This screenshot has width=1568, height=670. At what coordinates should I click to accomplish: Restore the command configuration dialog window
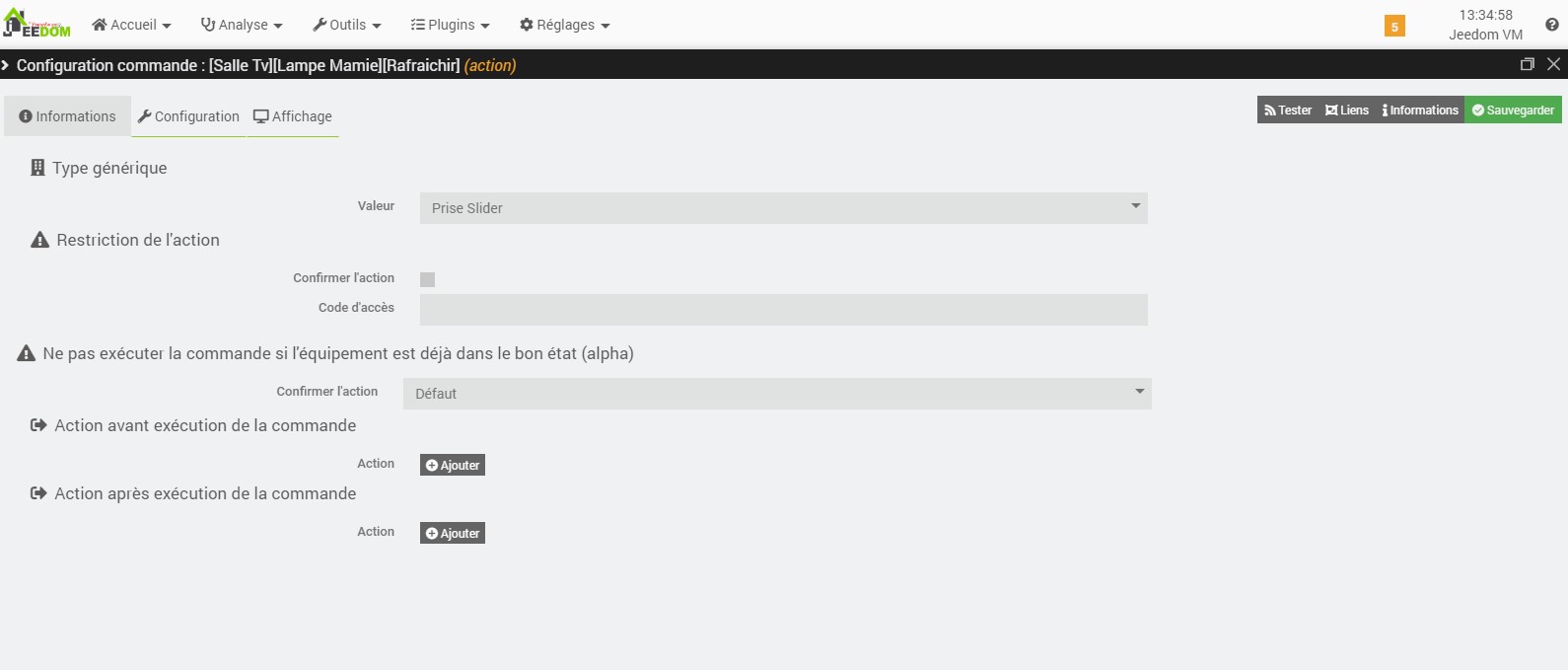point(1528,64)
